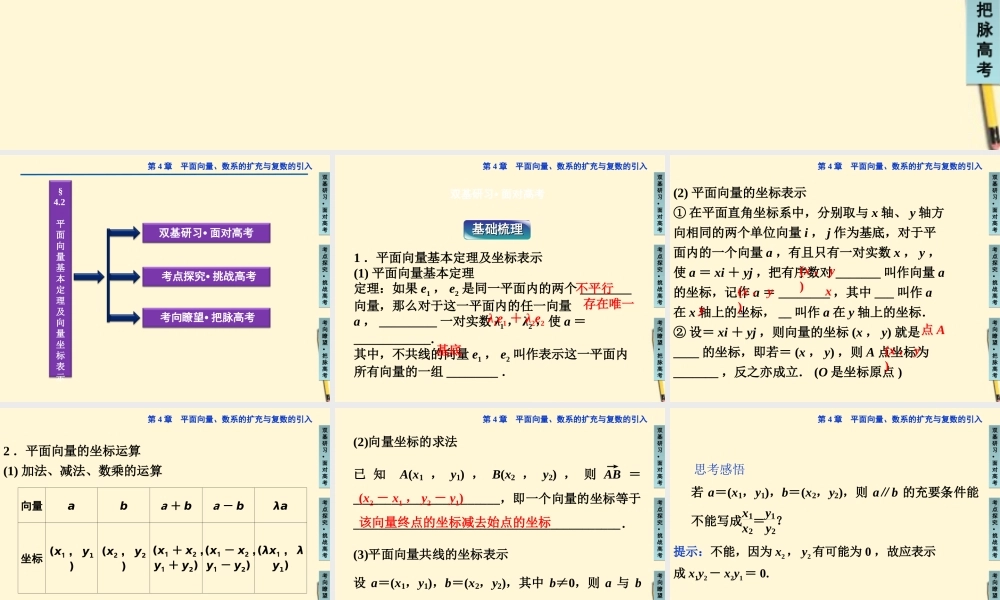Screen dimensions: 1000x600
Task: Click the a＋b column header cell
Action: 176,506
